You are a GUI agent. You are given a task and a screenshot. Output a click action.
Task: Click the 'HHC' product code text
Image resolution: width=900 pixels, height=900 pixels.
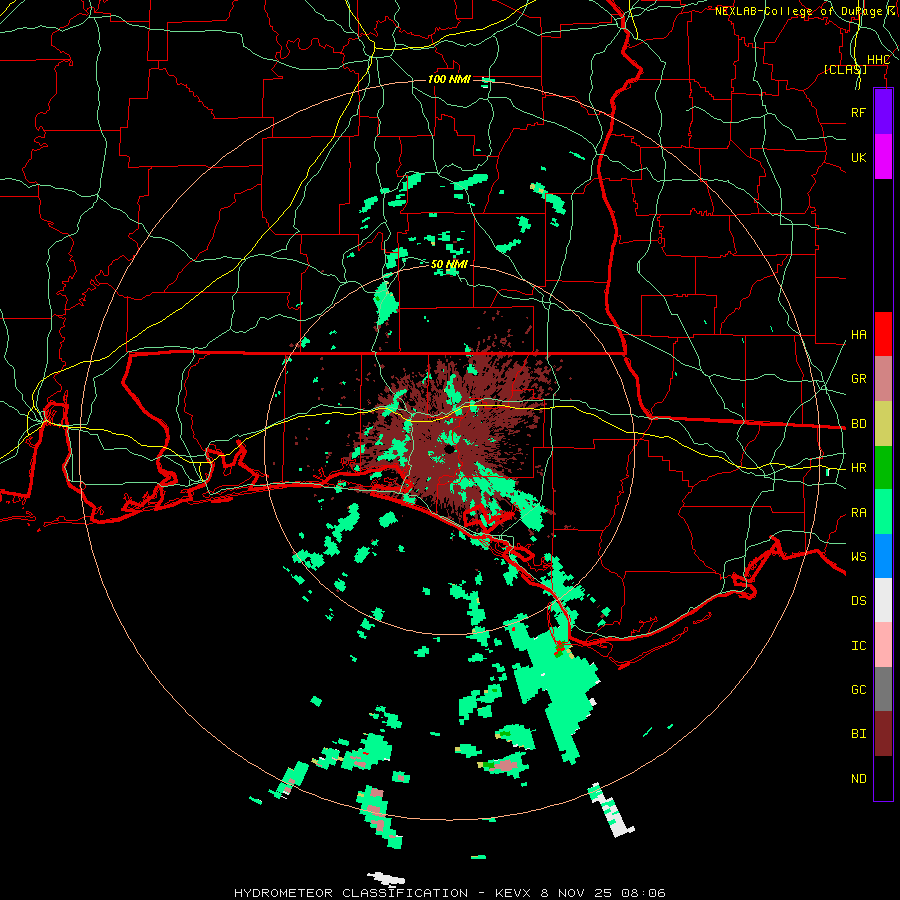point(878,60)
